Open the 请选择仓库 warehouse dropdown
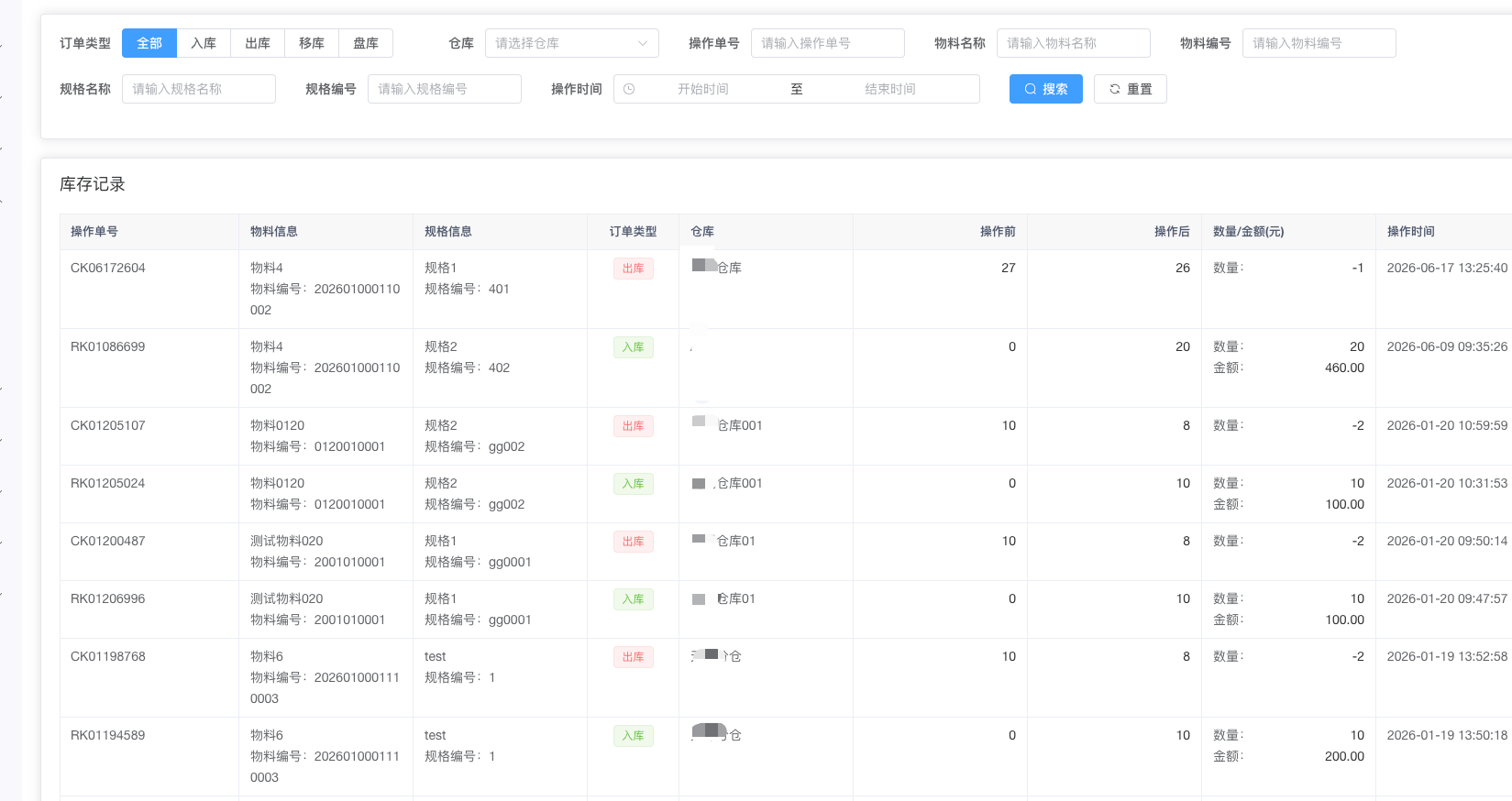Image resolution: width=1512 pixels, height=801 pixels. click(572, 43)
